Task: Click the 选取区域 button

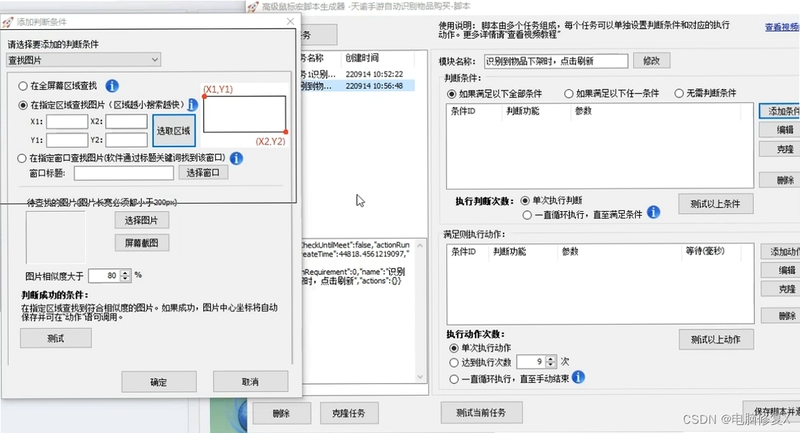Action: [x=174, y=131]
